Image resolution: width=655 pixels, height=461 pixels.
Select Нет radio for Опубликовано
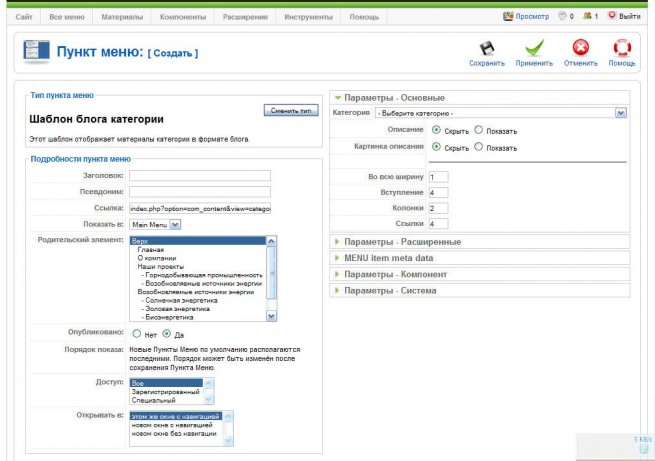coord(137,334)
